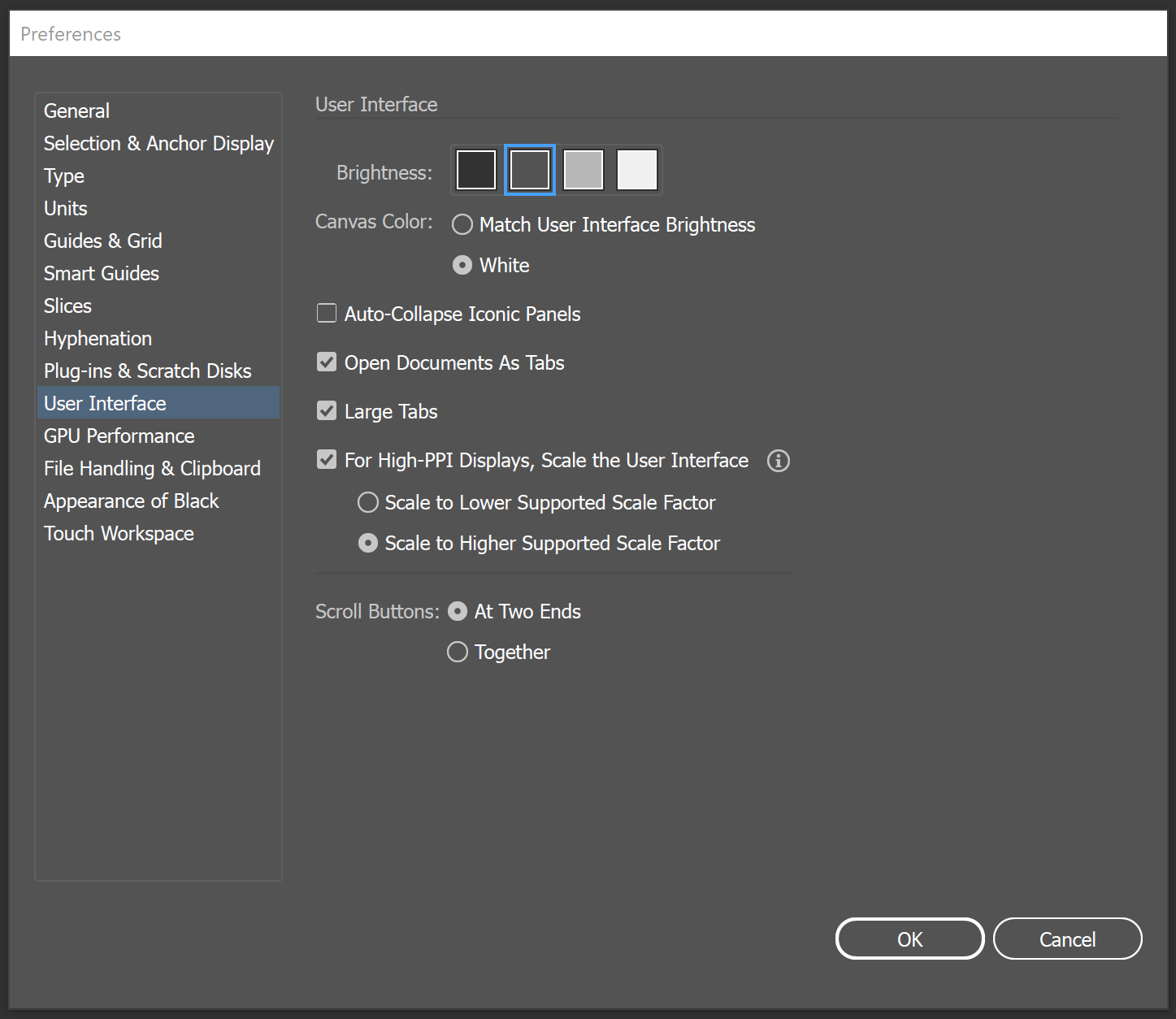
Task: Select the darkest brightness swatch
Action: (476, 170)
